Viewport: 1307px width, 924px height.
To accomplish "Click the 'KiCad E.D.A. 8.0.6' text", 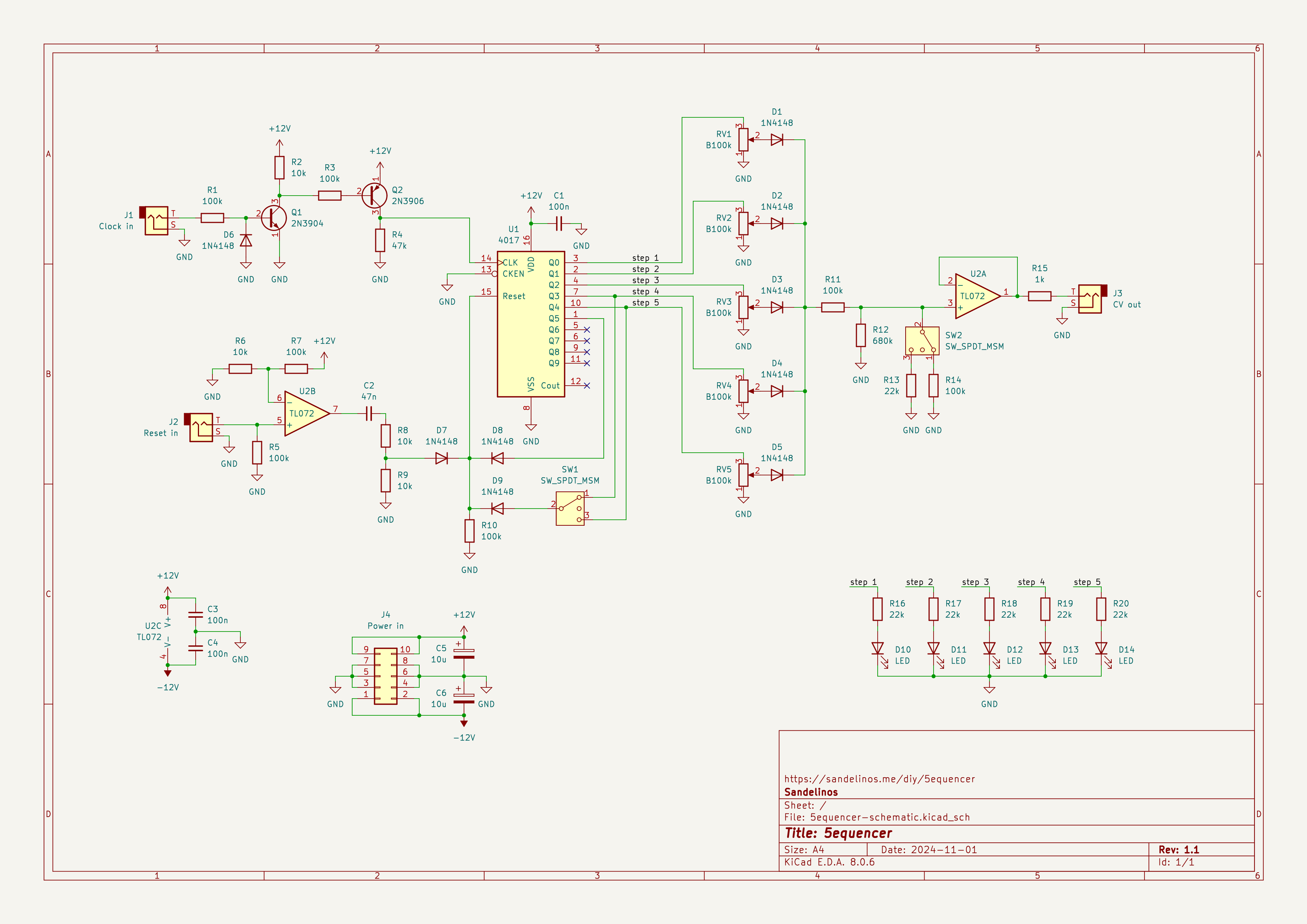I will pos(829,862).
